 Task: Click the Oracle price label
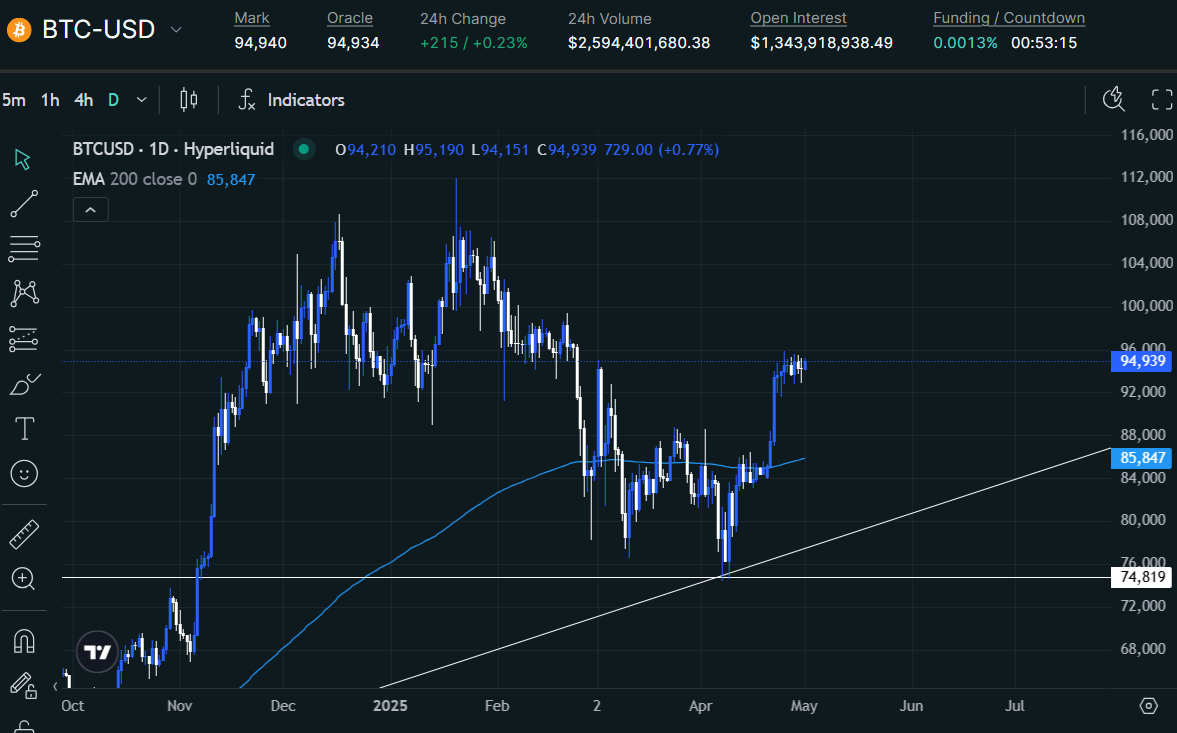[350, 18]
